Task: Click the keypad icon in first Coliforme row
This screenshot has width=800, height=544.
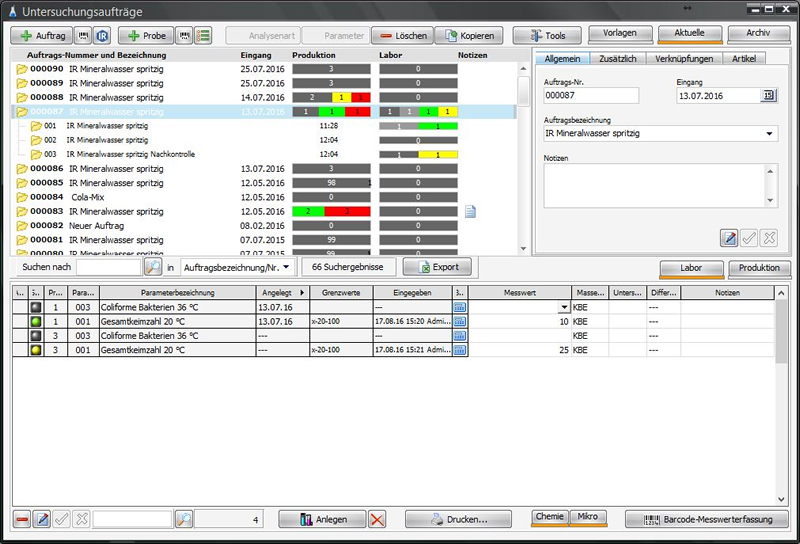Action: [x=460, y=307]
